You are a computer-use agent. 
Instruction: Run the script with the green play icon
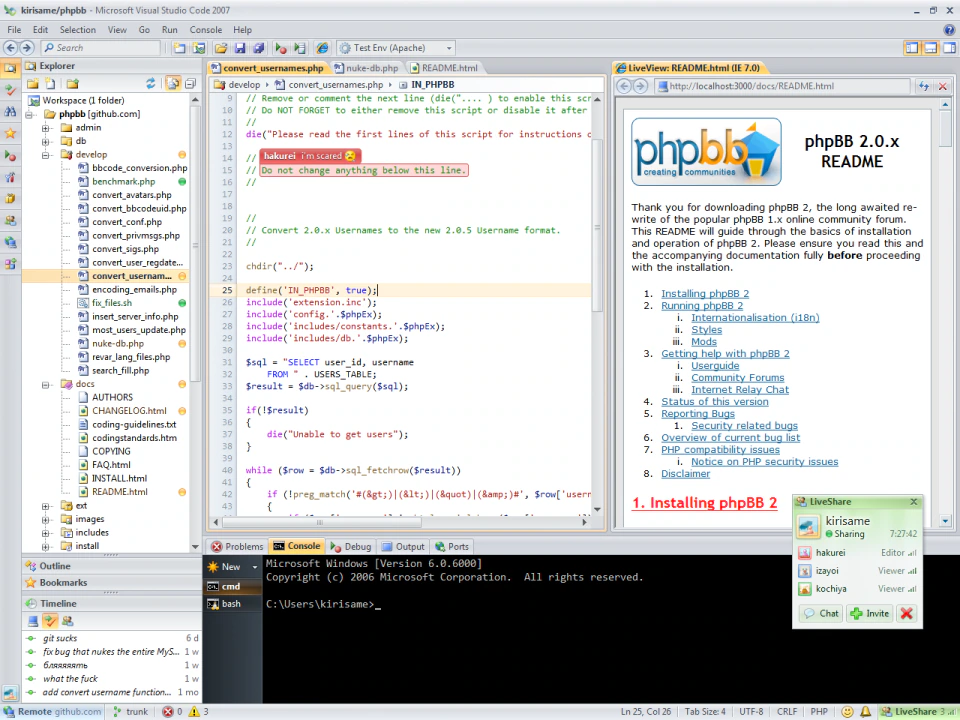click(x=281, y=48)
